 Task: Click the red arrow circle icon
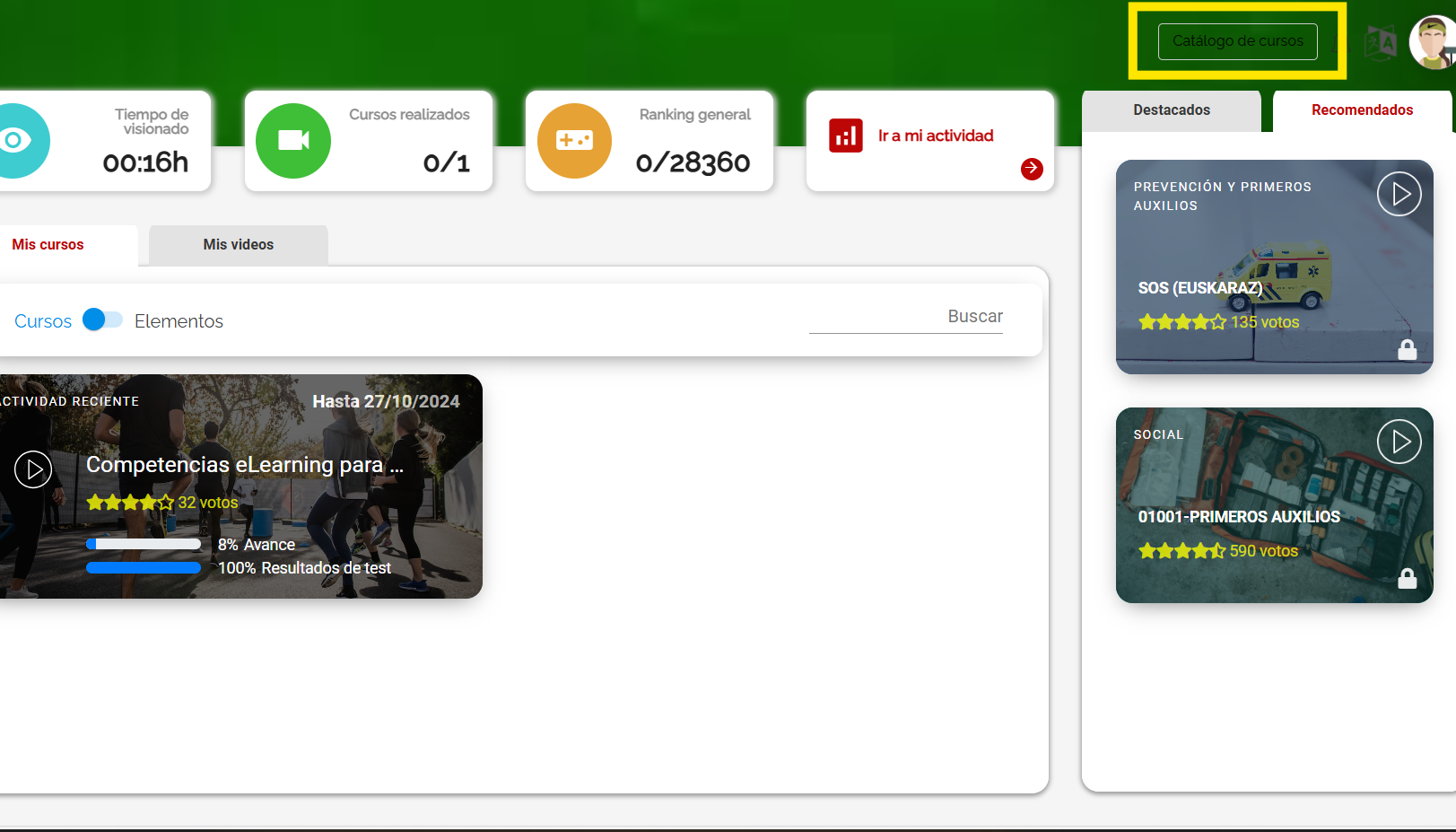(x=1032, y=169)
